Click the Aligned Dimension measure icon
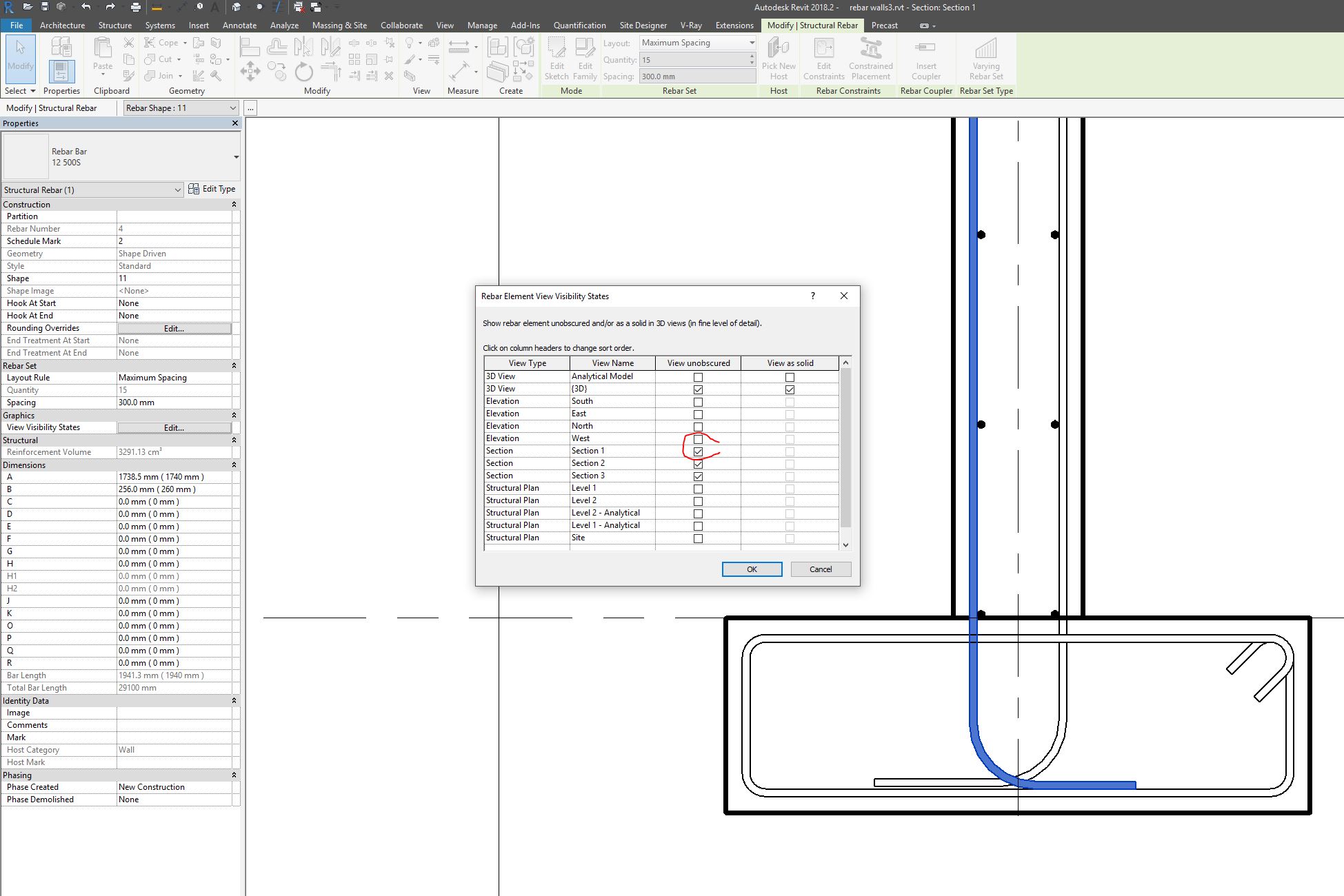The height and width of the screenshot is (896, 1344). point(459,46)
